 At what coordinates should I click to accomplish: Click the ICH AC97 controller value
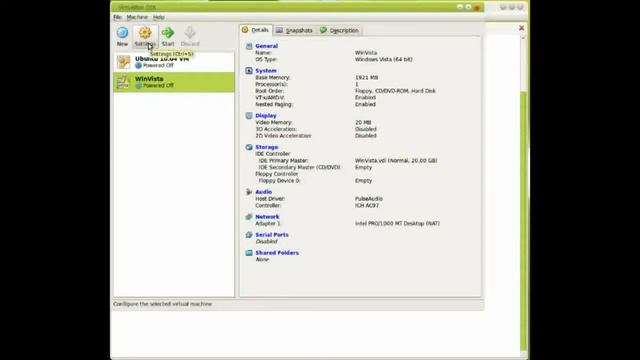click(x=367, y=205)
